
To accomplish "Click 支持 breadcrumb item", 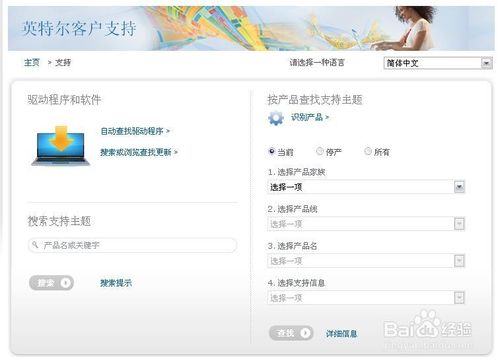I will coord(63,62).
